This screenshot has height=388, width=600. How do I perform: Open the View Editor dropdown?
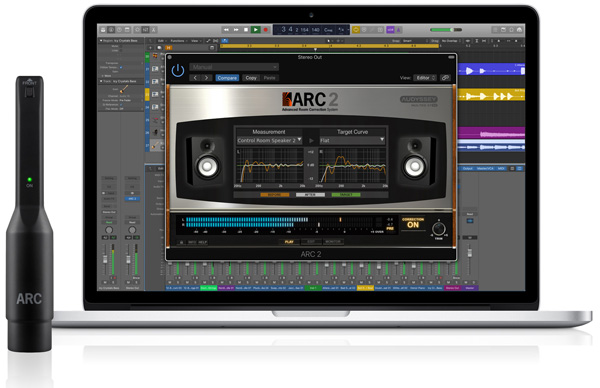tap(425, 78)
